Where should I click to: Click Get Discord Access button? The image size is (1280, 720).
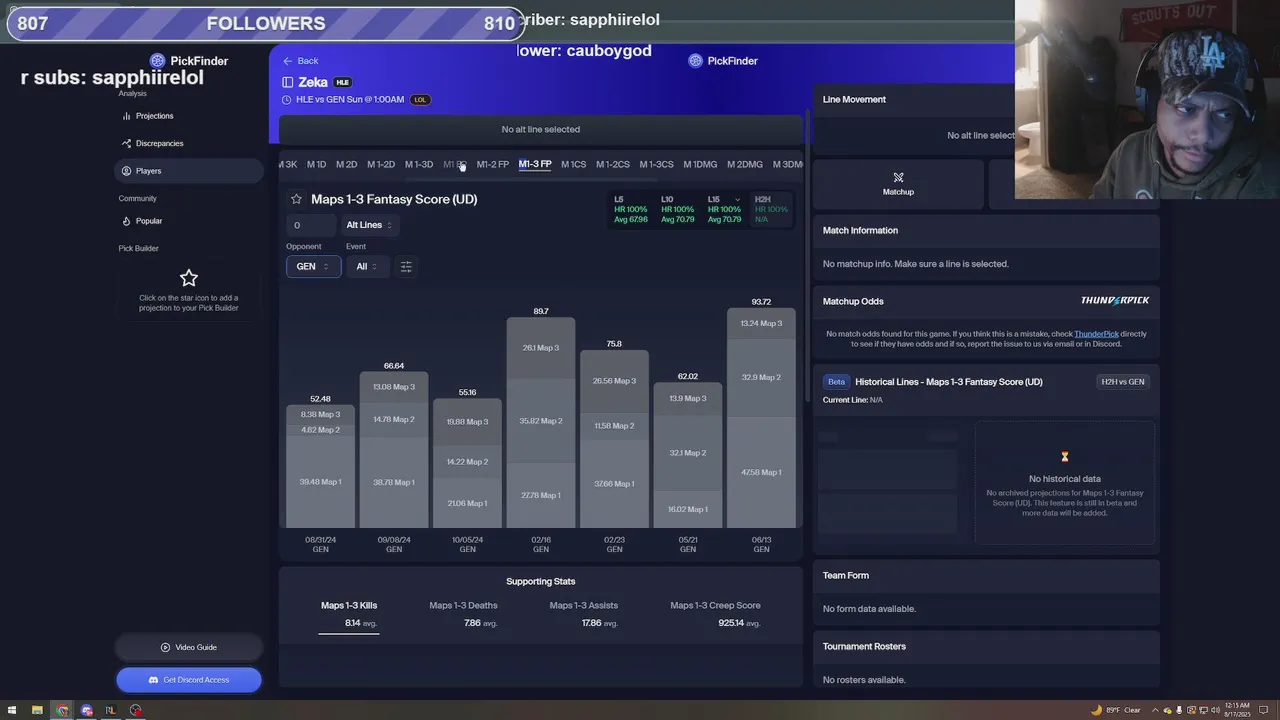(x=189, y=680)
